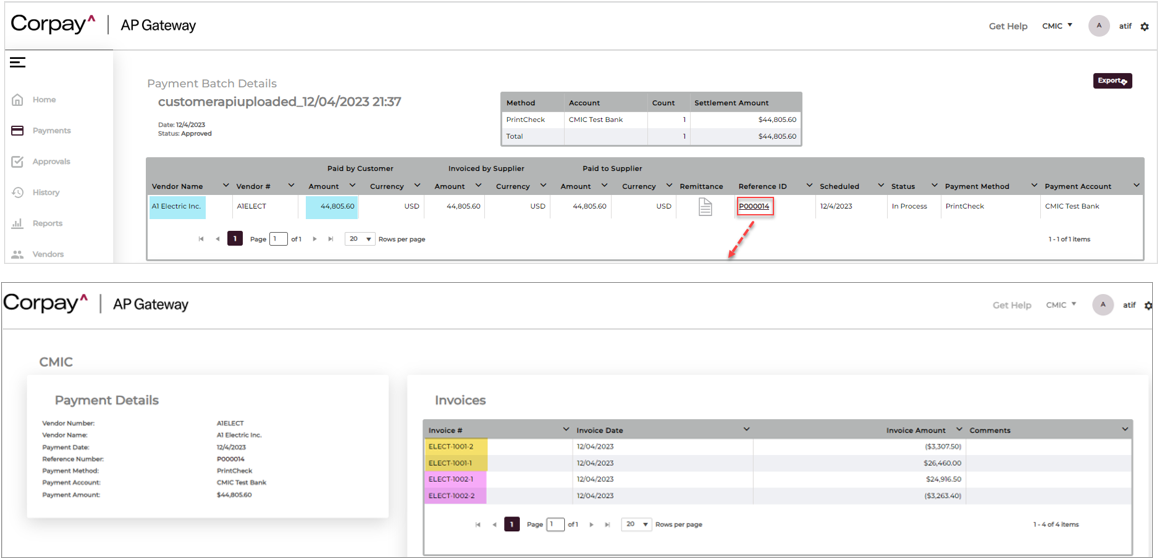Open Invoice Amount column chevron

point(959,429)
